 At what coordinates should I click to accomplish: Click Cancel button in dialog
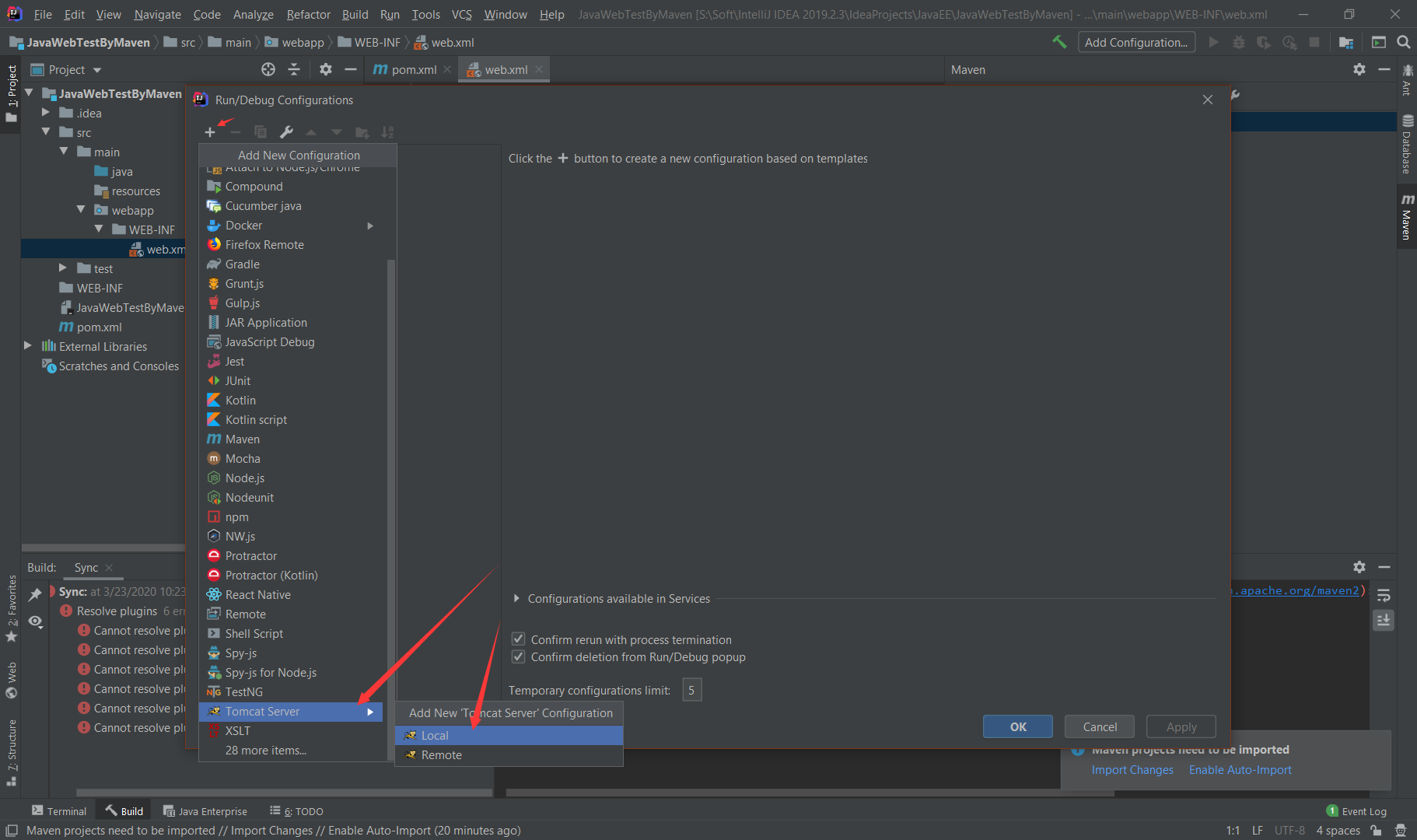coord(1100,726)
